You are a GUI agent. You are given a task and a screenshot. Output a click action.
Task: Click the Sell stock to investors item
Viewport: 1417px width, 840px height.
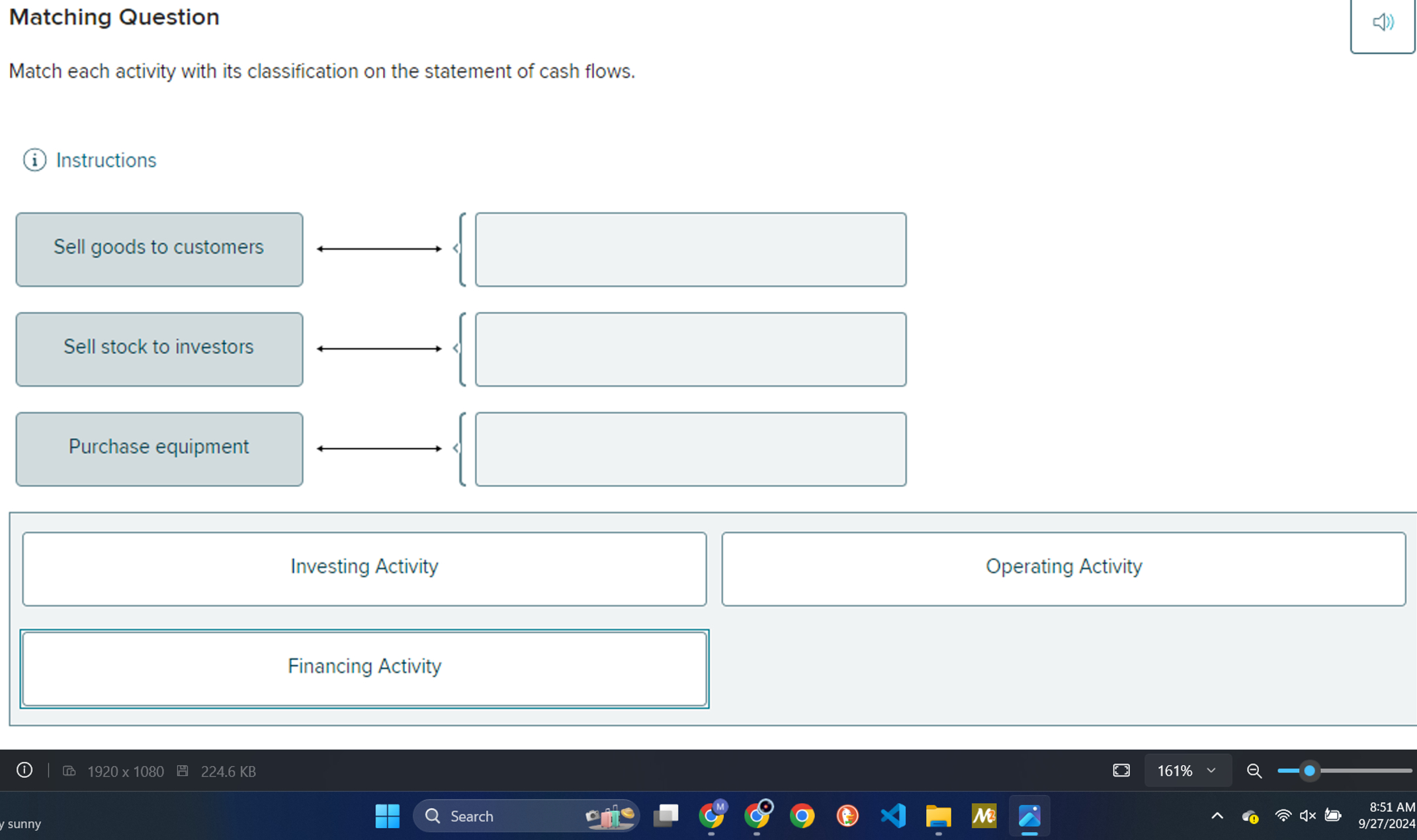159,349
